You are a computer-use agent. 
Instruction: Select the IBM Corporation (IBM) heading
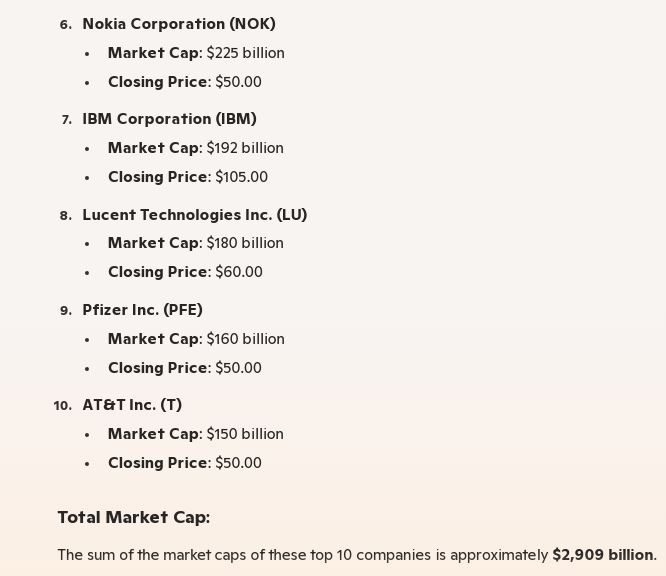(169, 119)
